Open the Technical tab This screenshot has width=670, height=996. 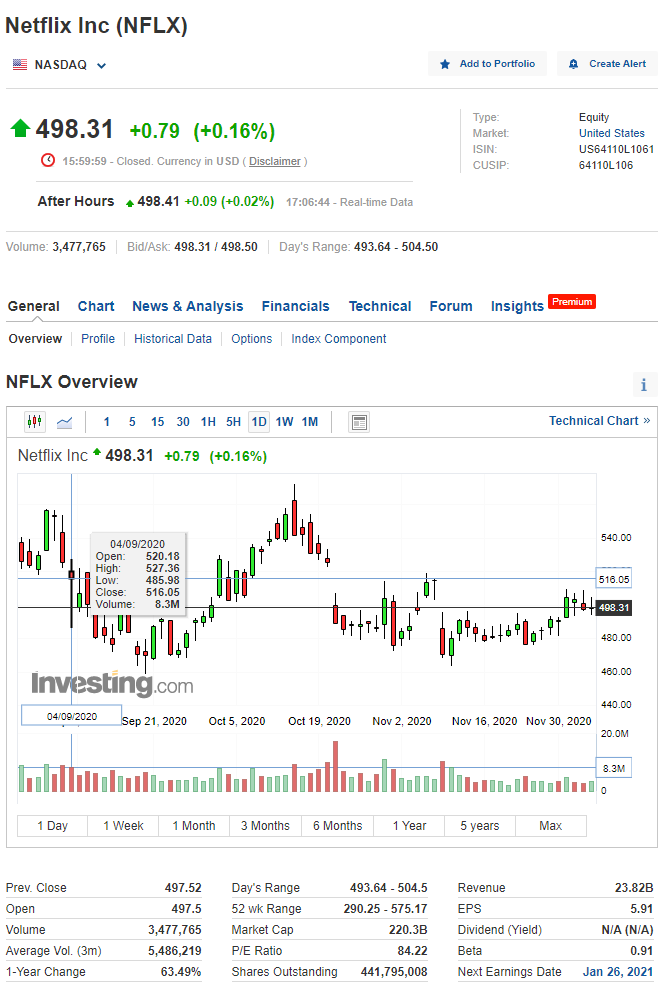point(380,306)
